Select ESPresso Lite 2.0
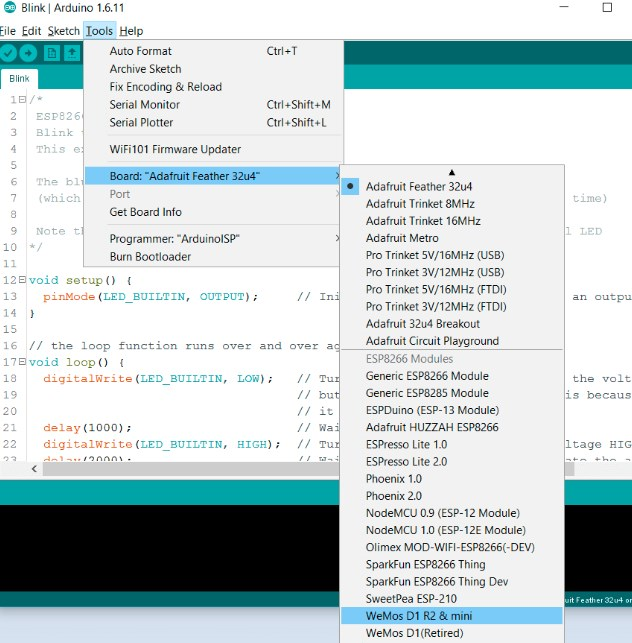 tap(453, 462)
